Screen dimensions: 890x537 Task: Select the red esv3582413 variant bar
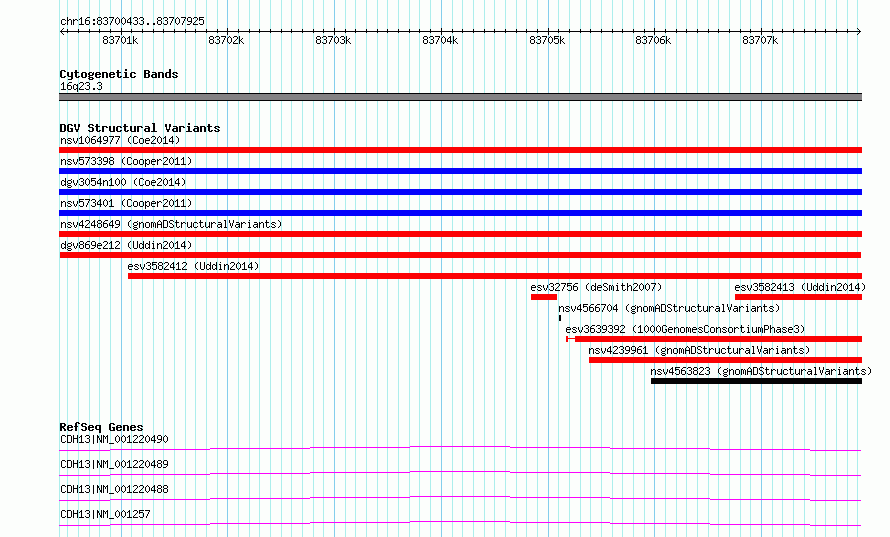[x=798, y=297]
